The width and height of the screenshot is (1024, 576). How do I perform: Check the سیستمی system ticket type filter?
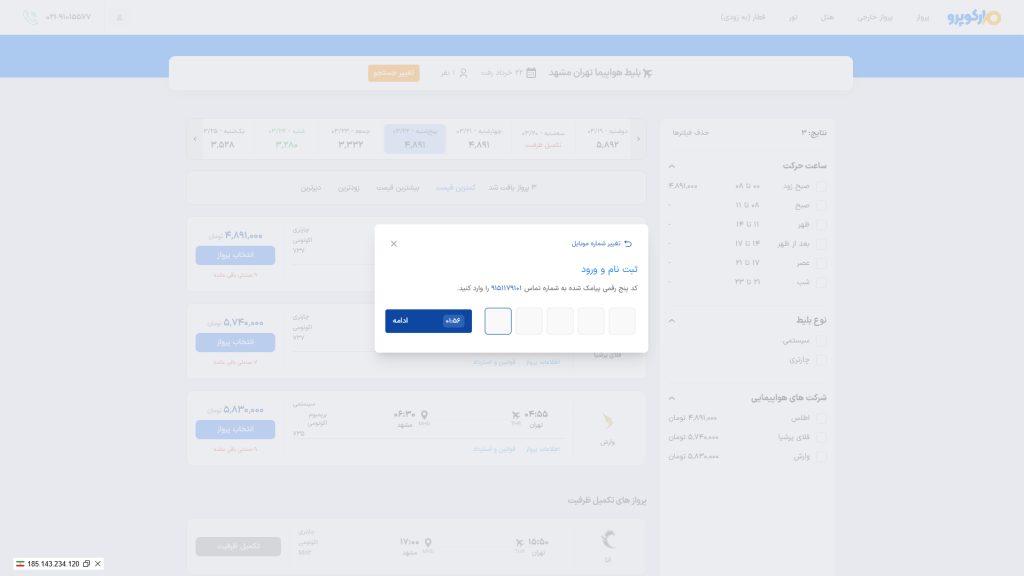pos(821,340)
